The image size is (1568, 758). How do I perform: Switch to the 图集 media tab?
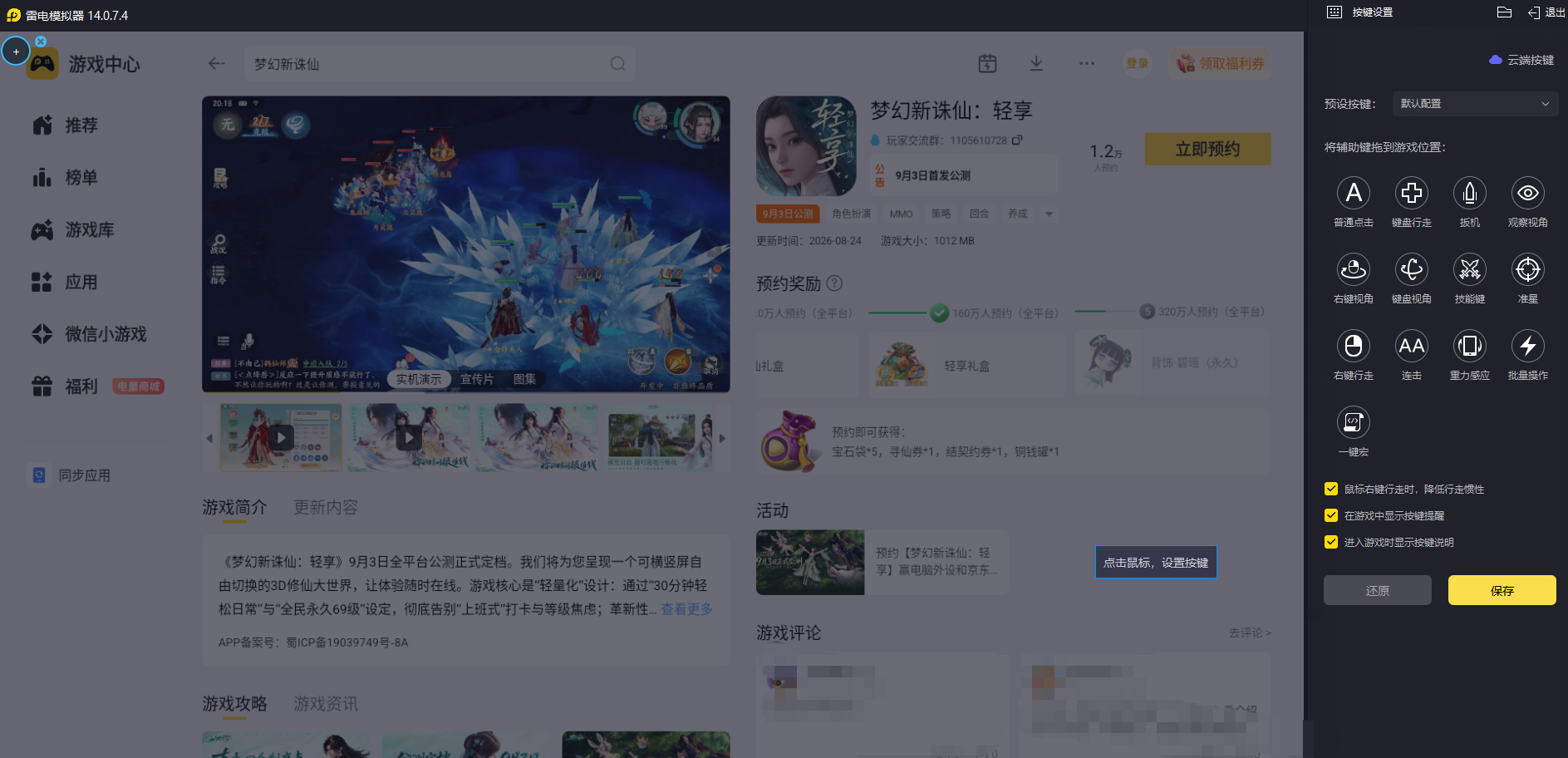coord(524,379)
